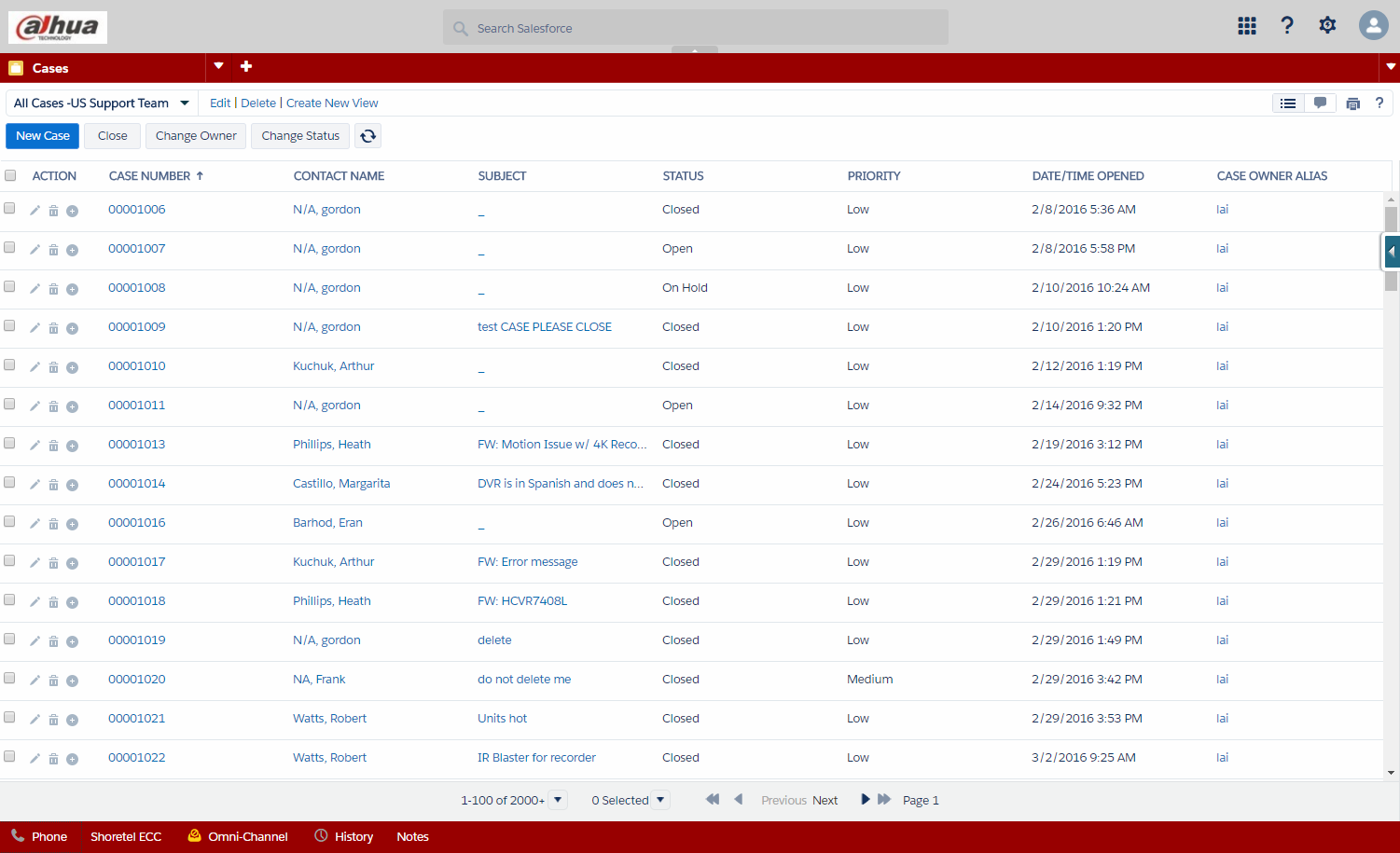Collapse the header with the small up arrow
This screenshot has width=1400, height=853.
[695, 49]
